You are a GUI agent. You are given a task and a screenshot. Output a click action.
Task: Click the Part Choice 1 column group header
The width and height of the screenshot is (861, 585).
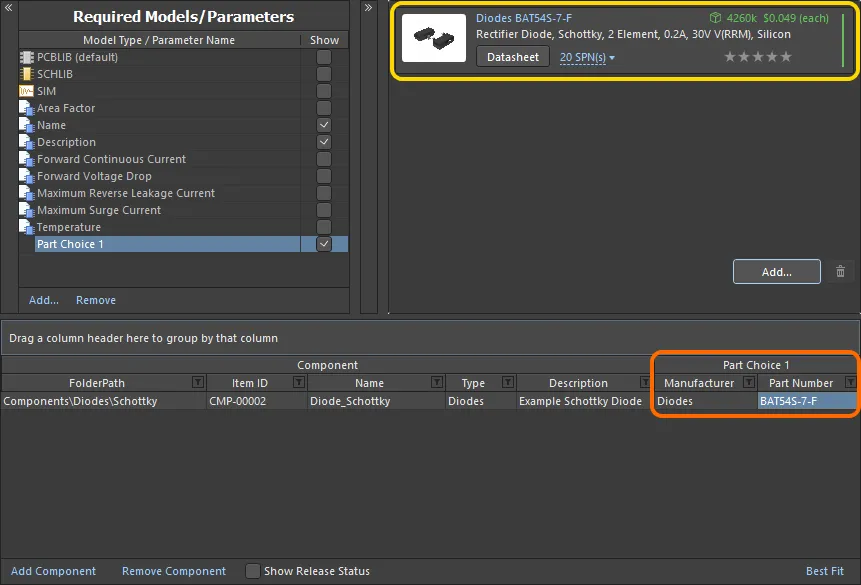pyautogui.click(x=756, y=365)
